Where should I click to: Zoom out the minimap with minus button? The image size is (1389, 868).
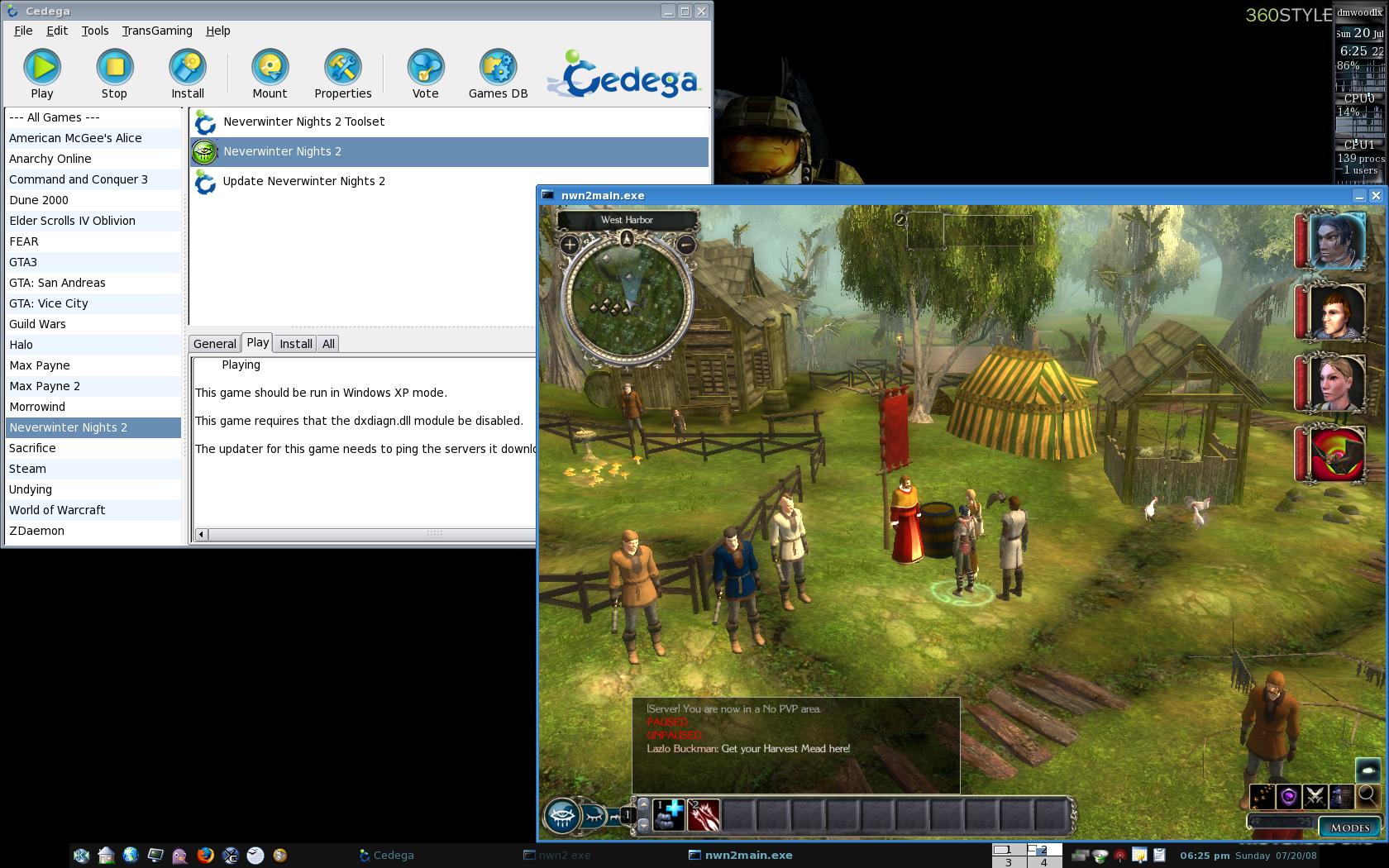coord(685,245)
